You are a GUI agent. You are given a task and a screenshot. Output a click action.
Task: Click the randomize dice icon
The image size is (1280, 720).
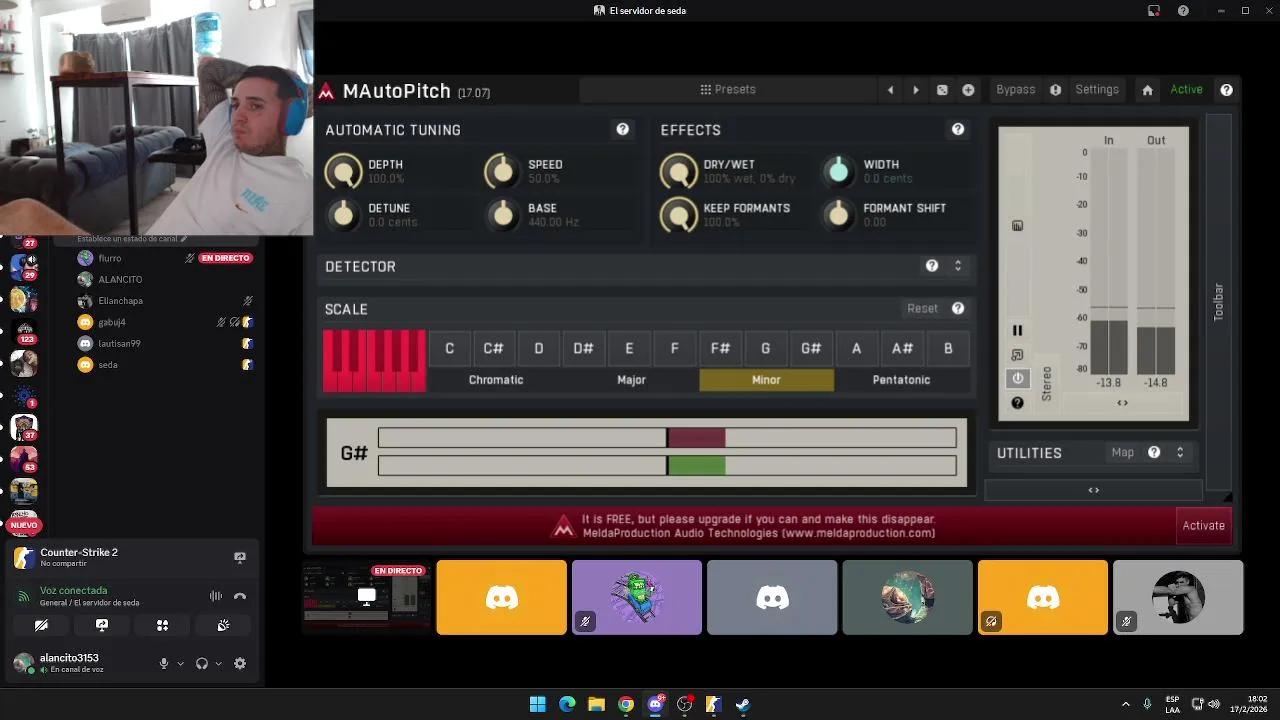pos(942,90)
